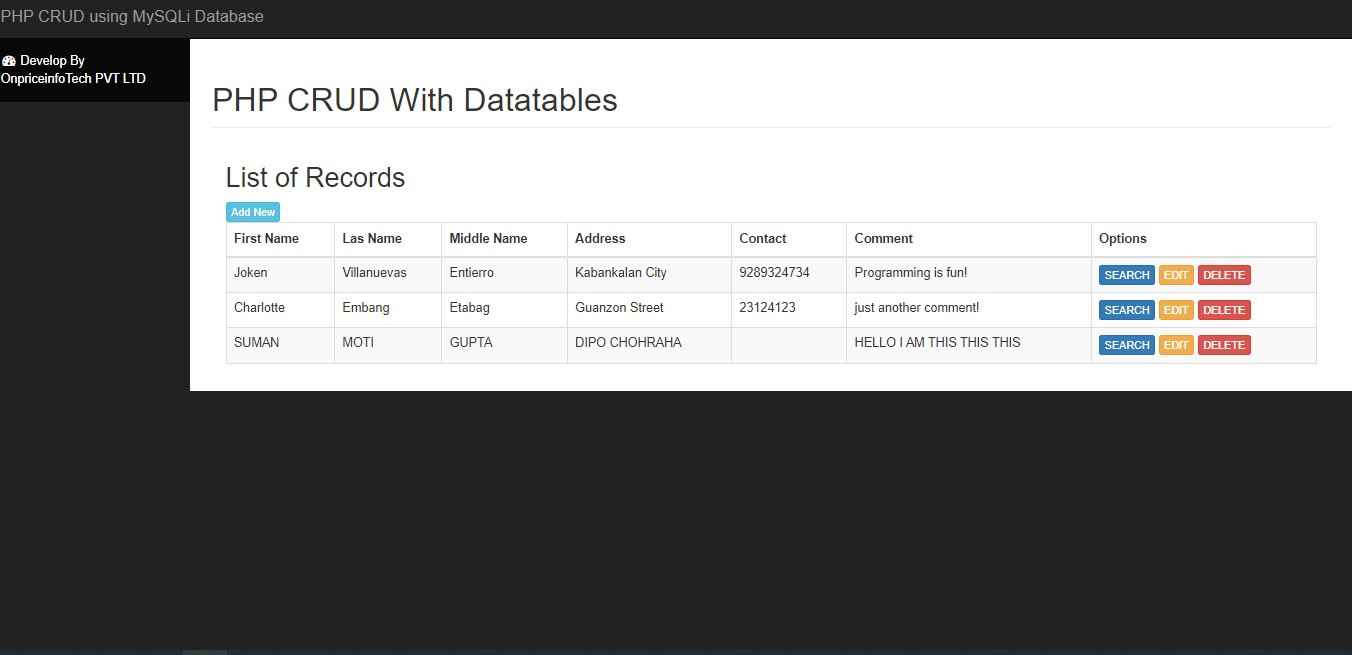Click the Las Name column header

pyautogui.click(x=370, y=238)
